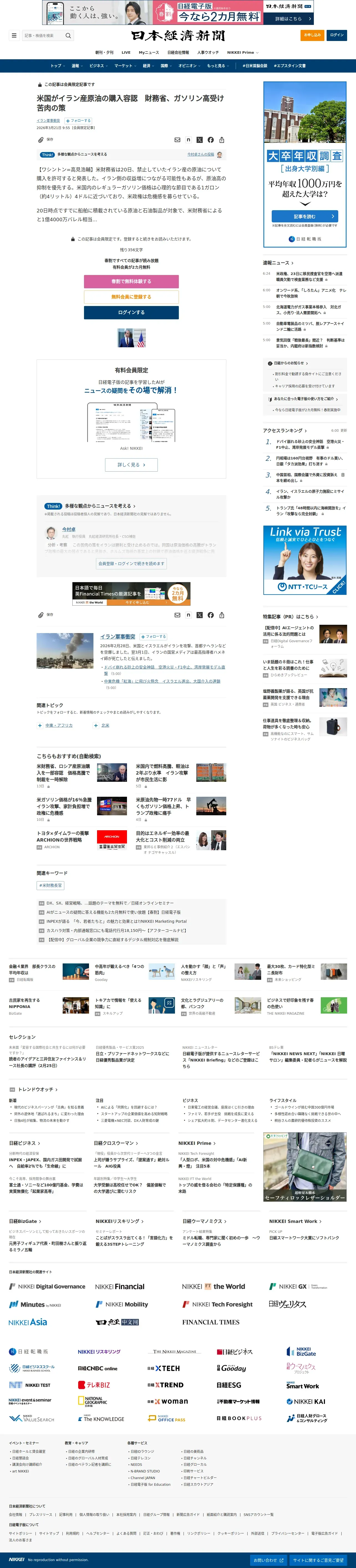
Task: Open share sheet icon at article bottom
Action: click(x=222, y=615)
